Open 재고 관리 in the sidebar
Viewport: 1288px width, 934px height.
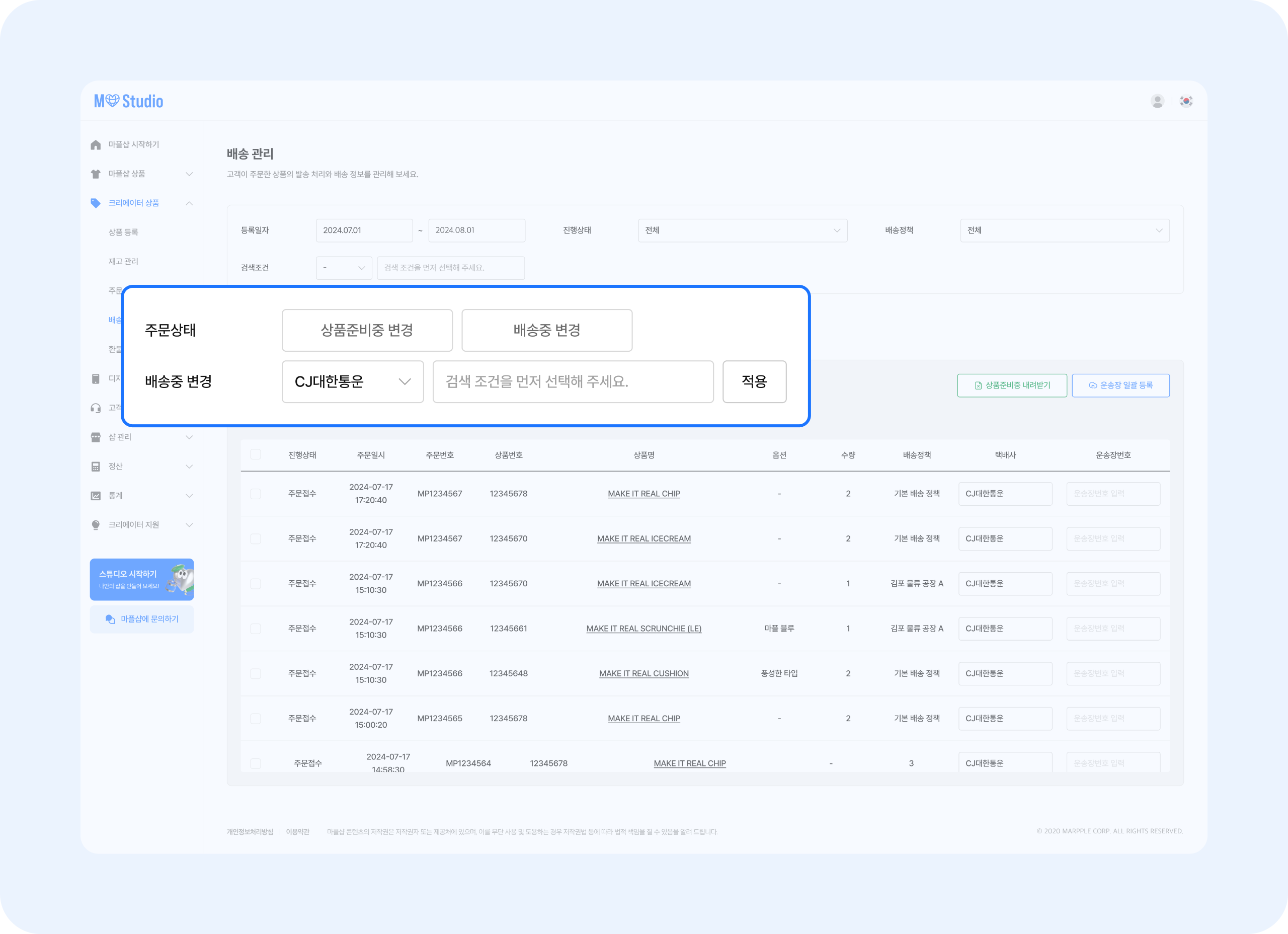click(123, 261)
